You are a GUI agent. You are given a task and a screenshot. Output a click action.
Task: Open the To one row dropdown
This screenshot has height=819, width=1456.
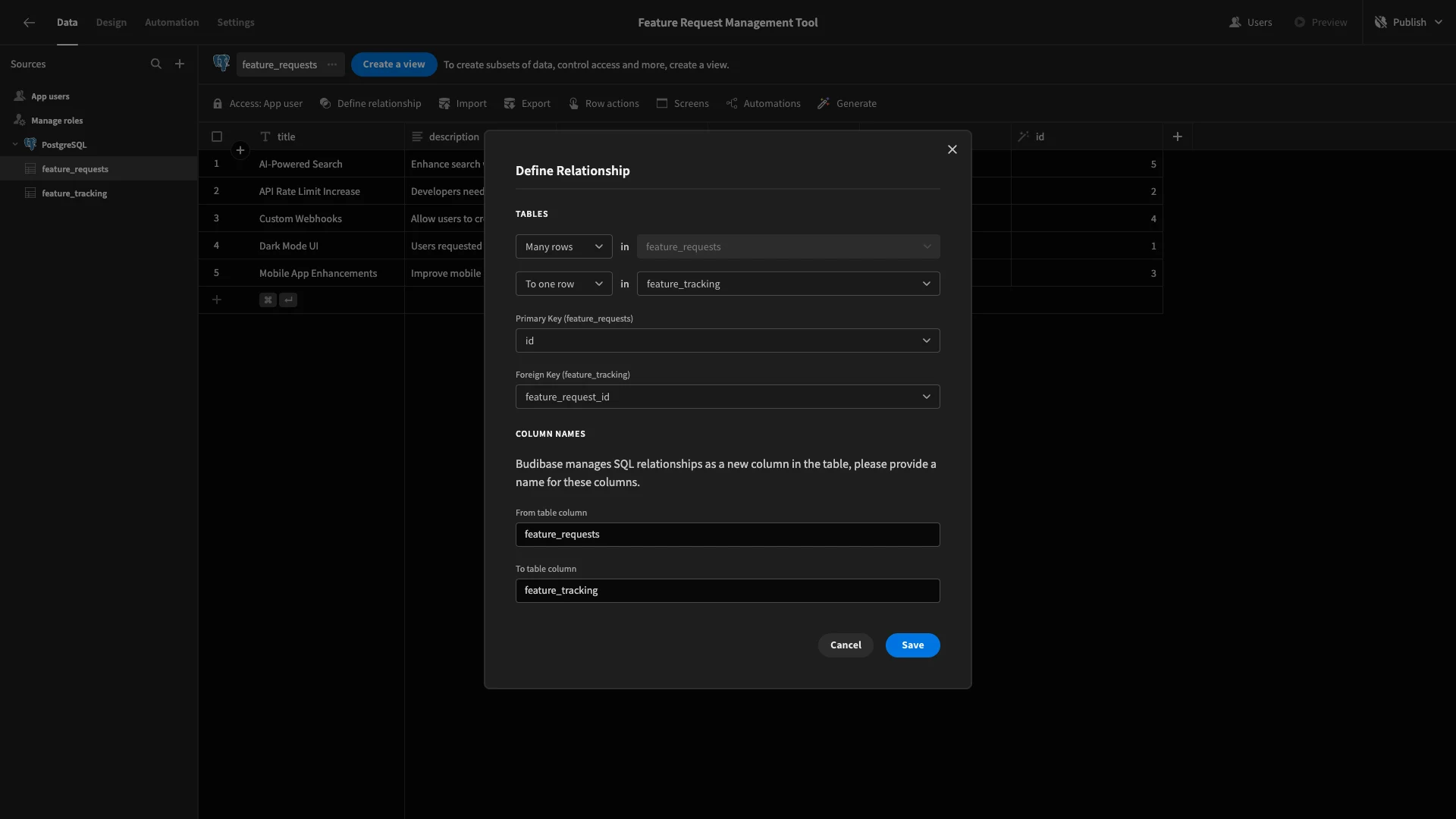coord(564,284)
